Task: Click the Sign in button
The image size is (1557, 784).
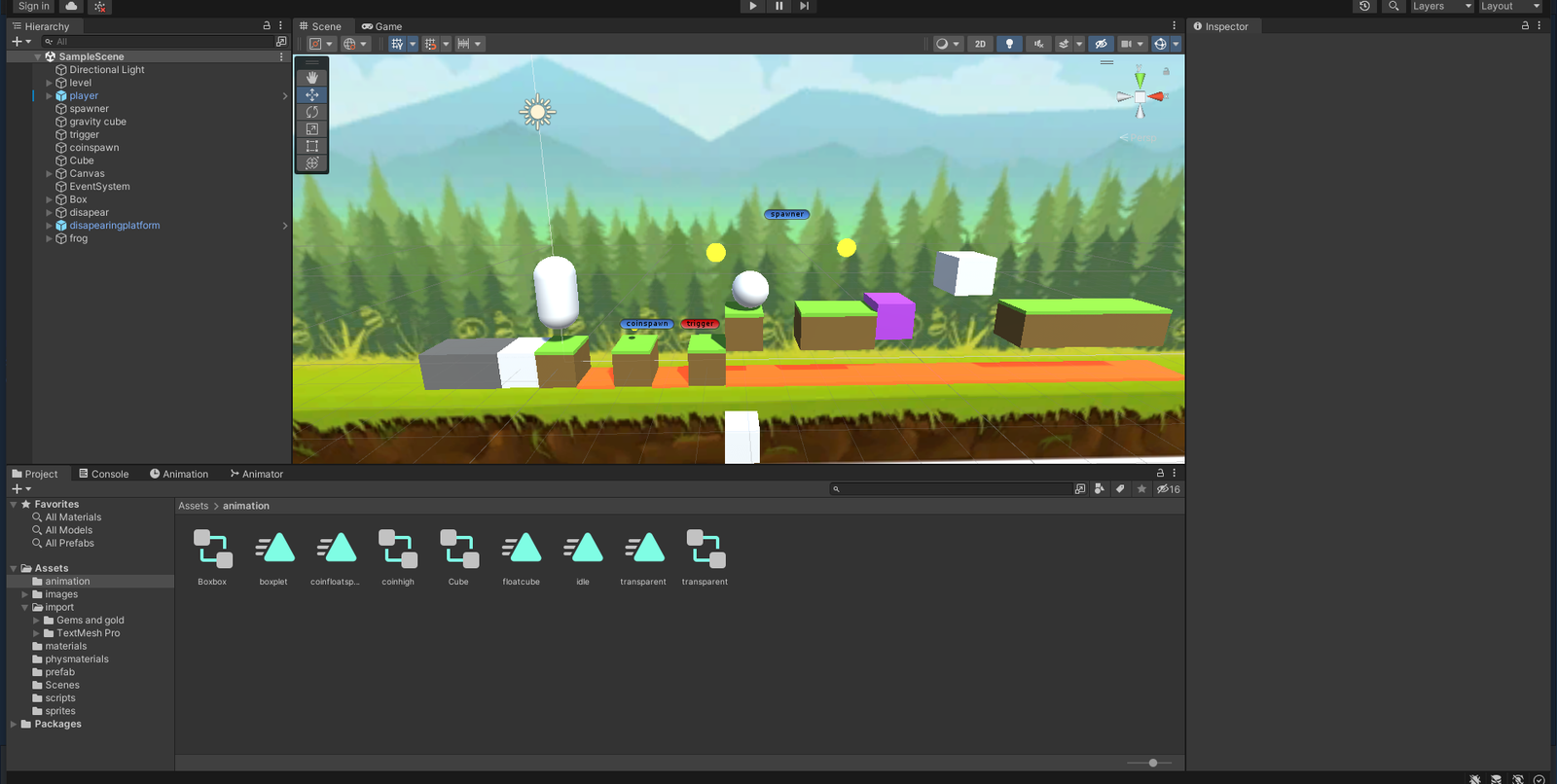Action: click(34, 6)
